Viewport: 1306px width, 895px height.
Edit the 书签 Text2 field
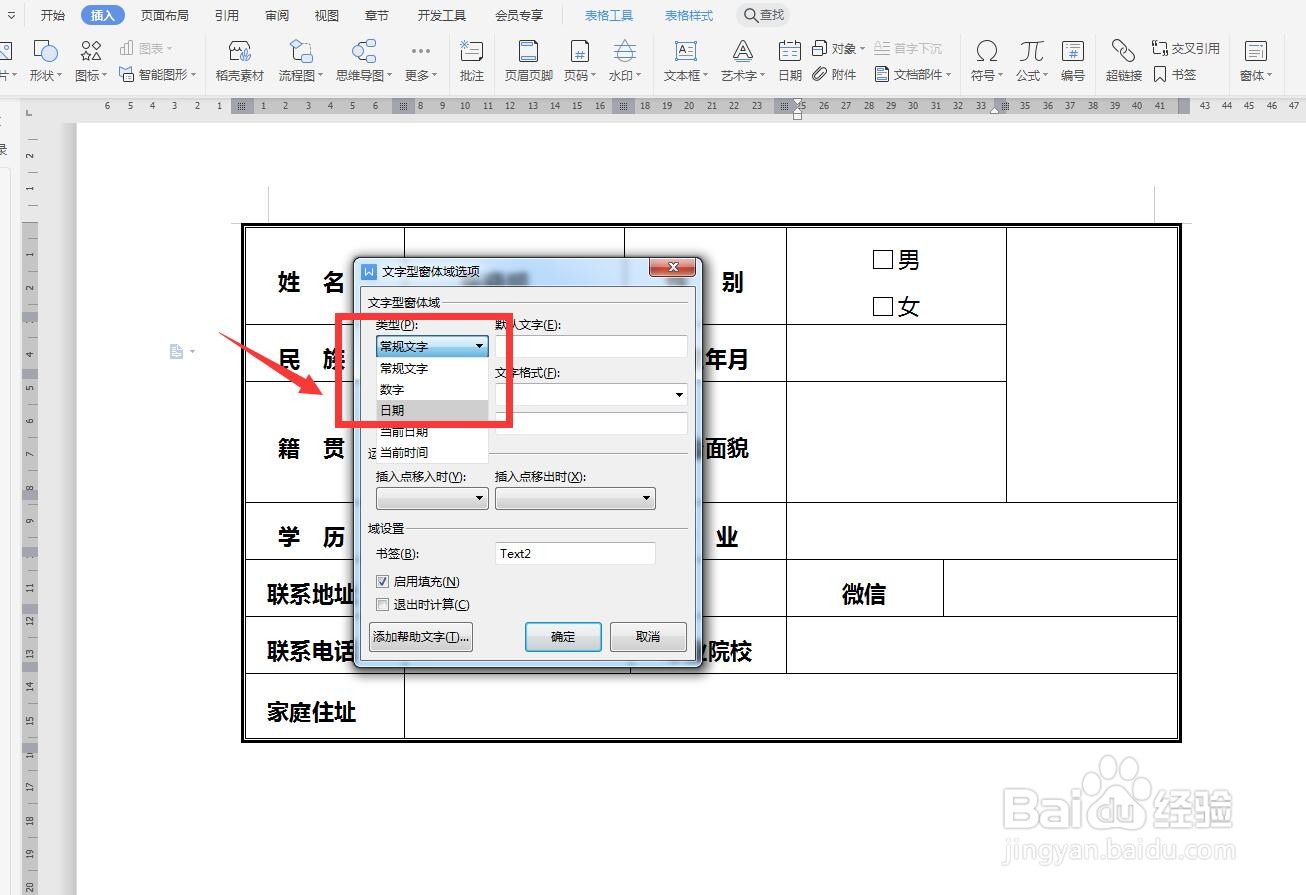pos(575,553)
